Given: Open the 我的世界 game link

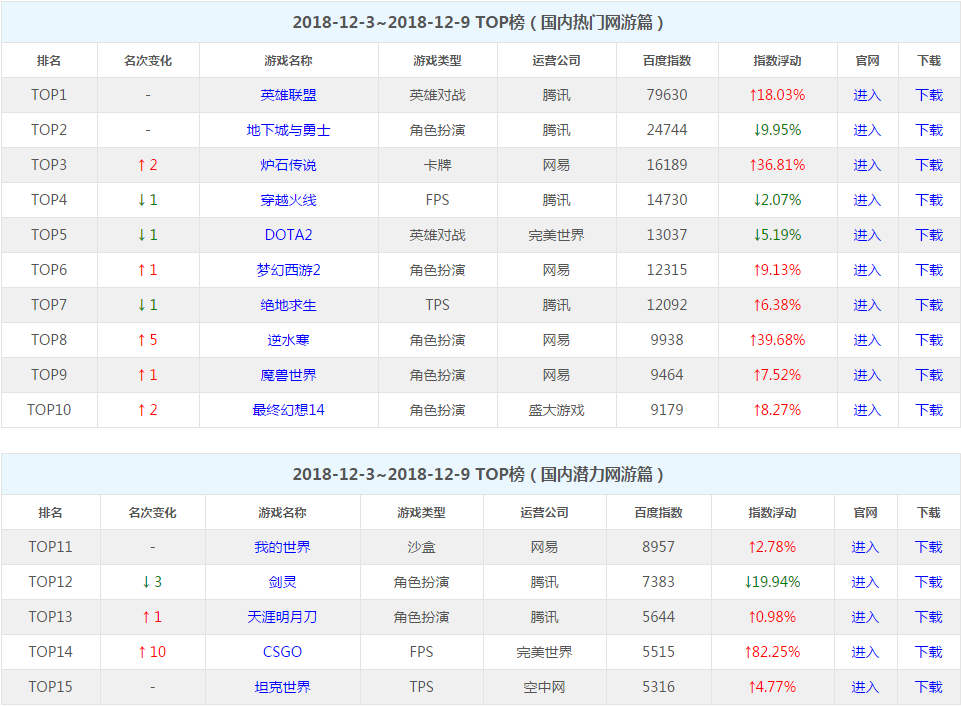Looking at the screenshot, I should coord(282,547).
